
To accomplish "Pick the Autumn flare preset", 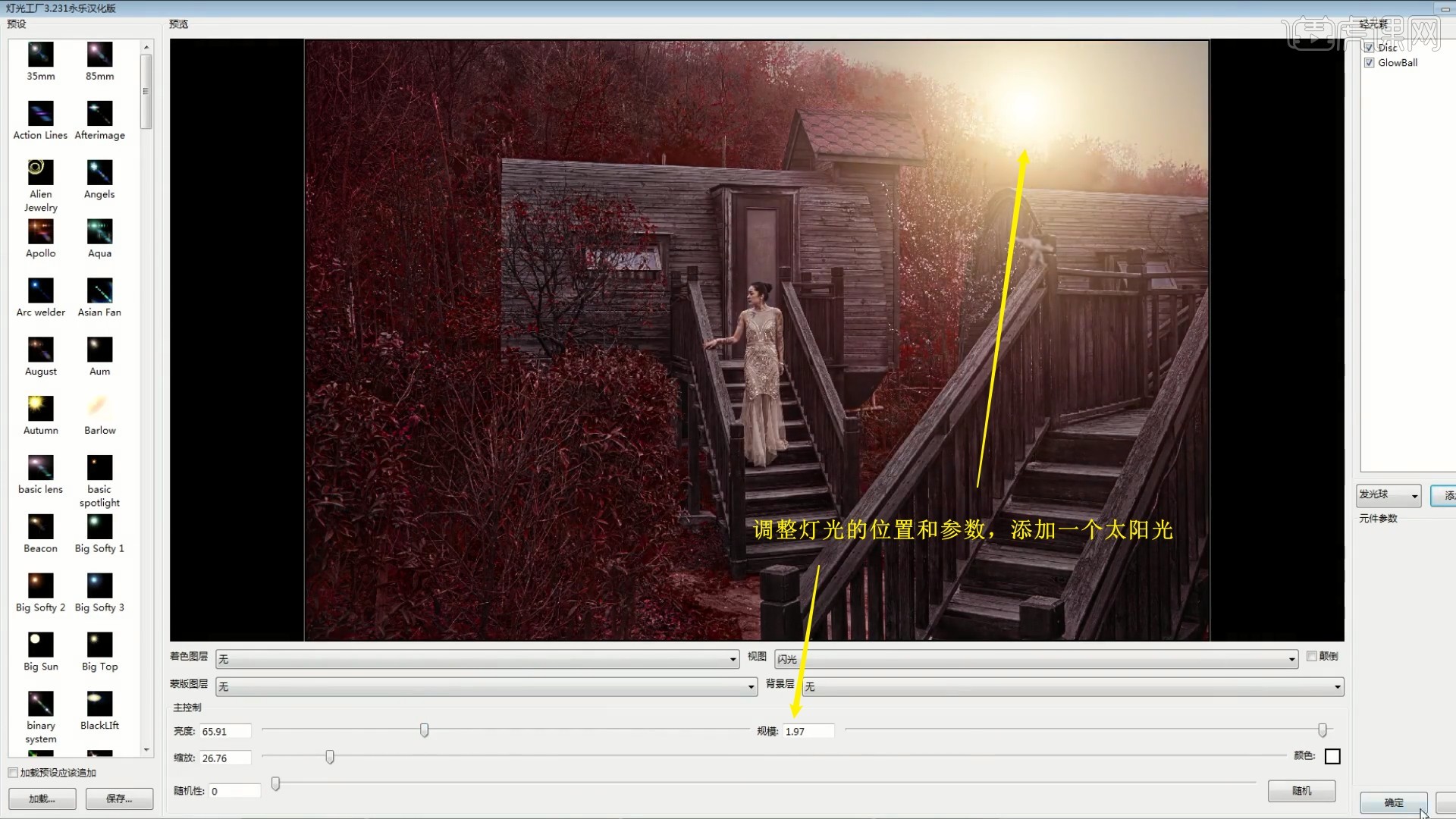I will [40, 409].
